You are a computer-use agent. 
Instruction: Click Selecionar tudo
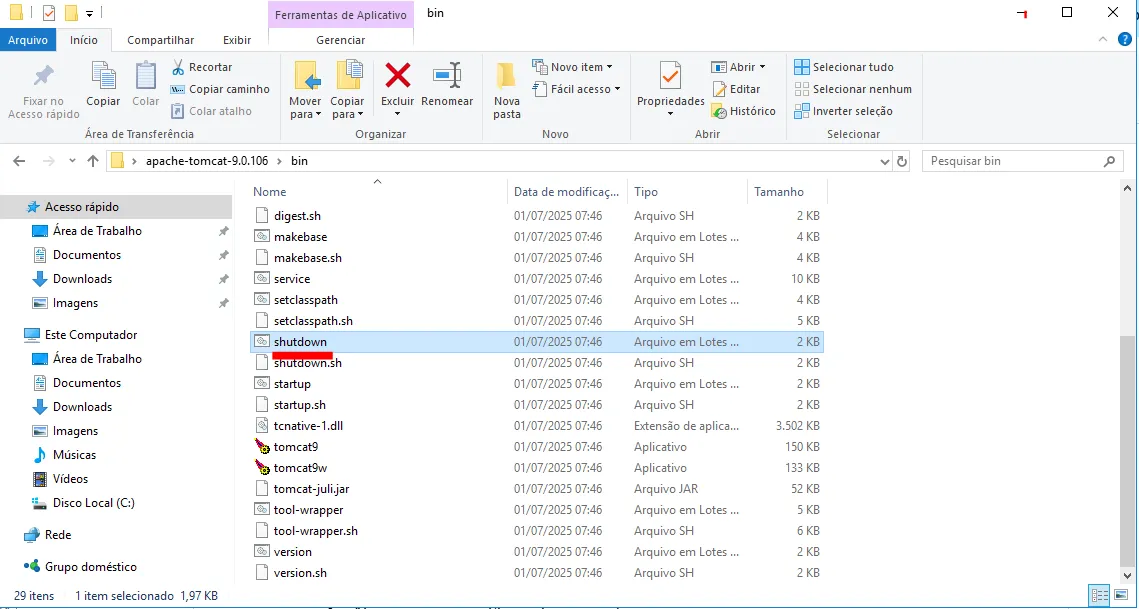click(x=844, y=67)
